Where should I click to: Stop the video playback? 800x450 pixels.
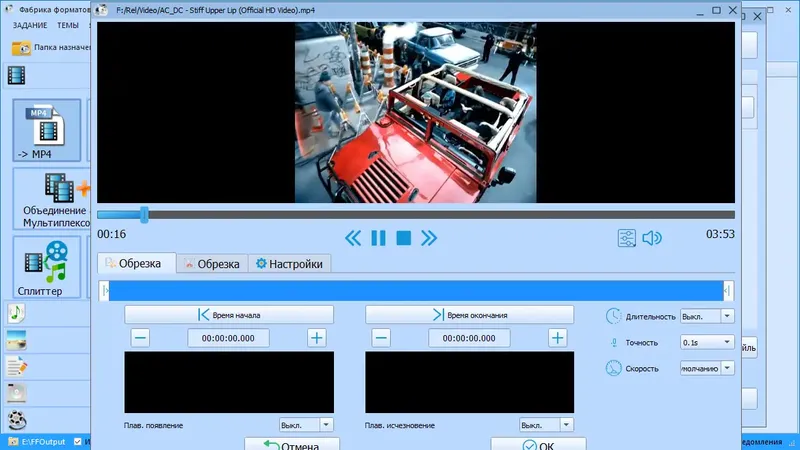click(x=404, y=238)
